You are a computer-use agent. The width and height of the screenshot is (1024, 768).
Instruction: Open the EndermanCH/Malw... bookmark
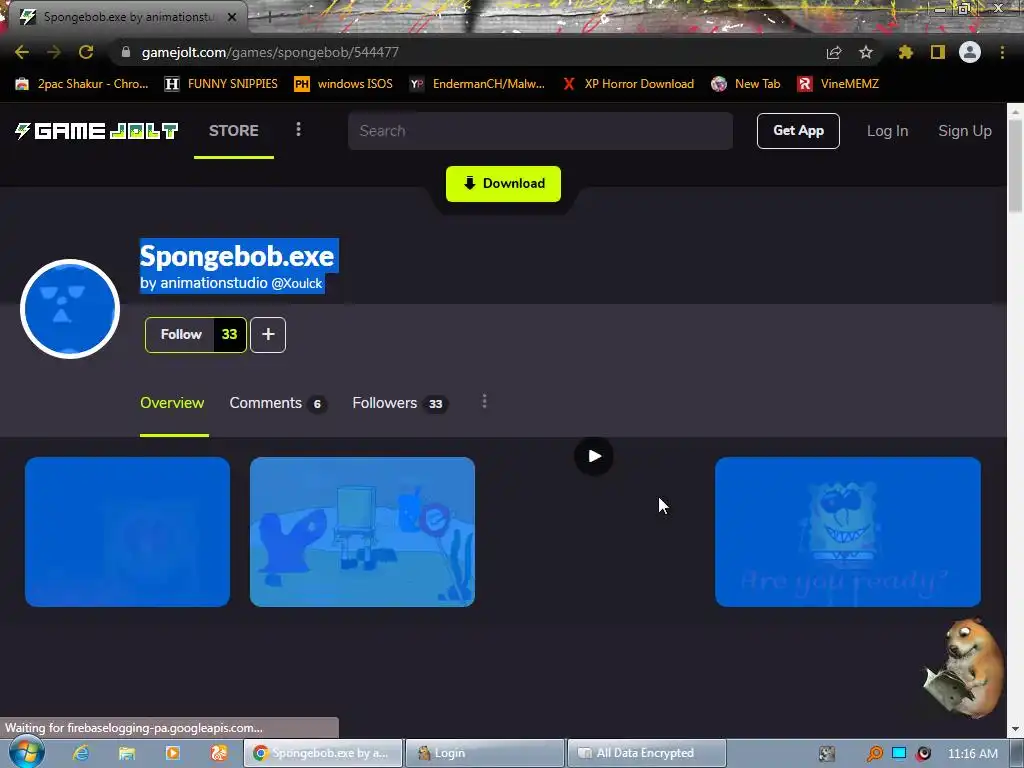coord(477,84)
